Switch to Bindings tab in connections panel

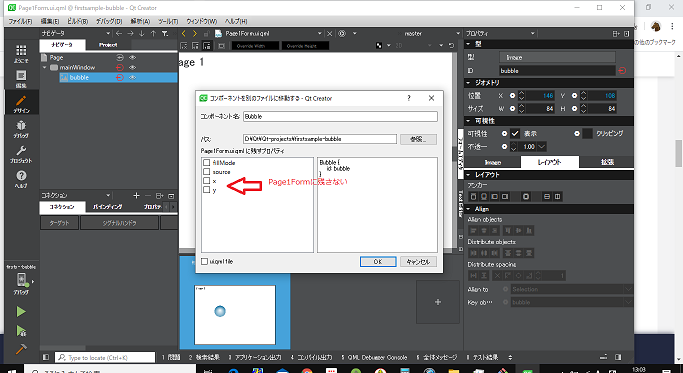108,207
